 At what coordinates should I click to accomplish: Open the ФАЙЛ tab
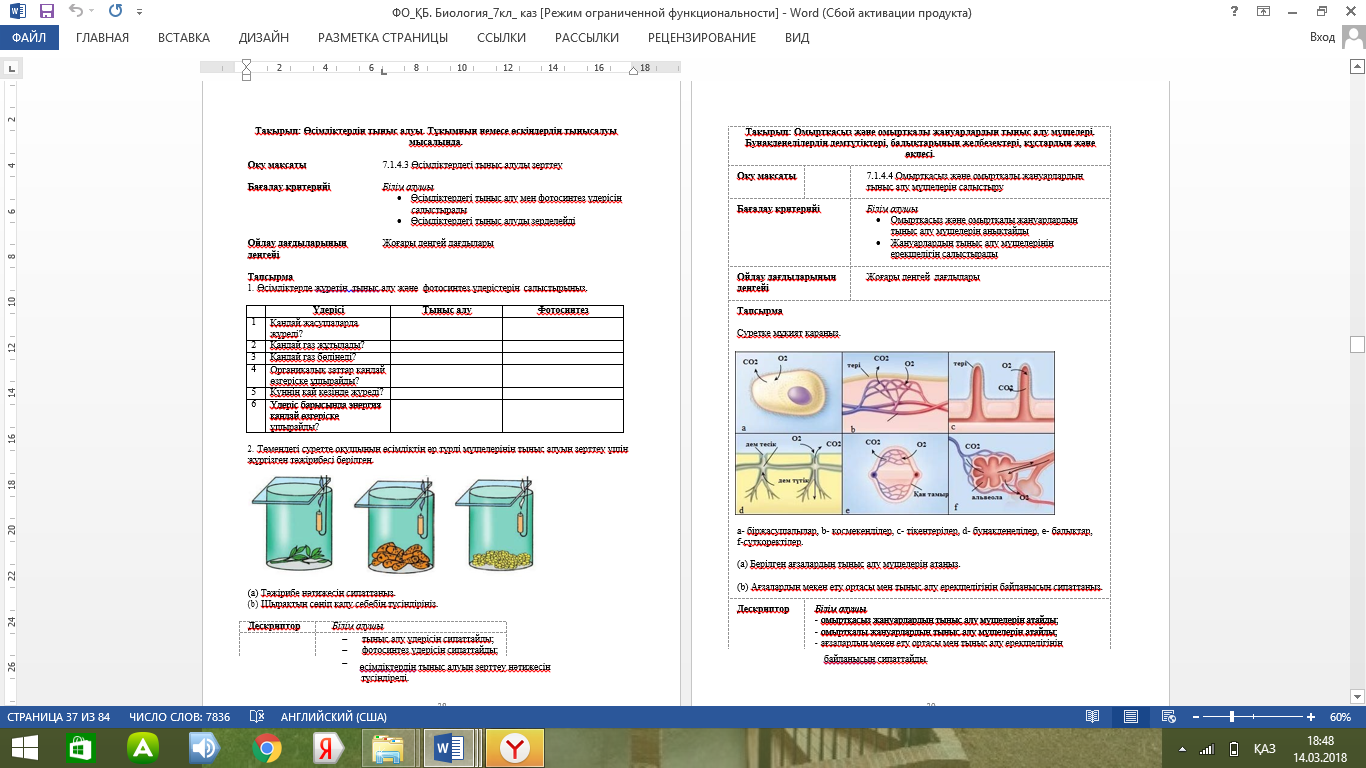coord(30,38)
